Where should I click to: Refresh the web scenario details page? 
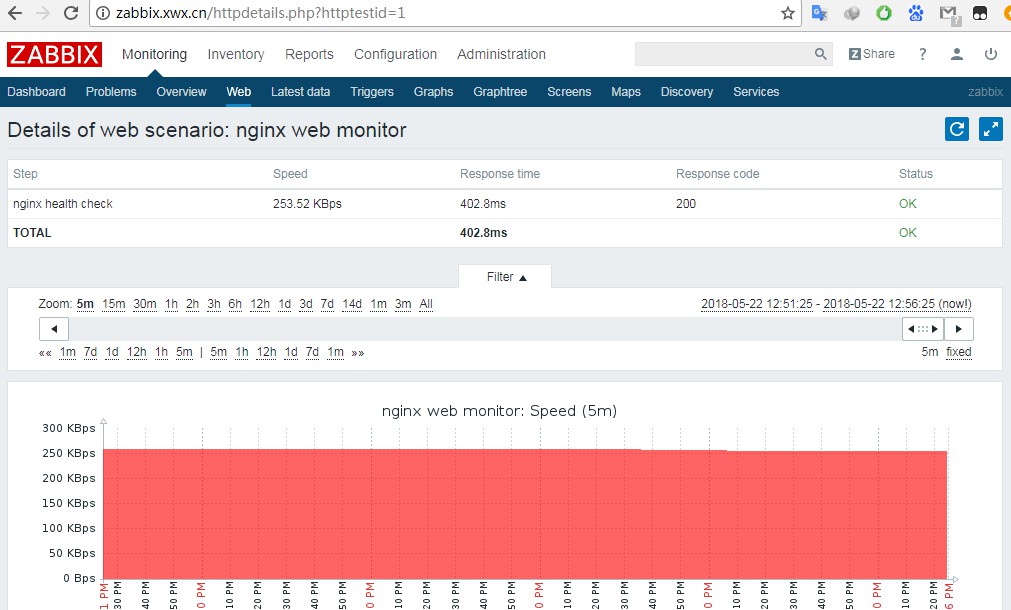pos(957,129)
